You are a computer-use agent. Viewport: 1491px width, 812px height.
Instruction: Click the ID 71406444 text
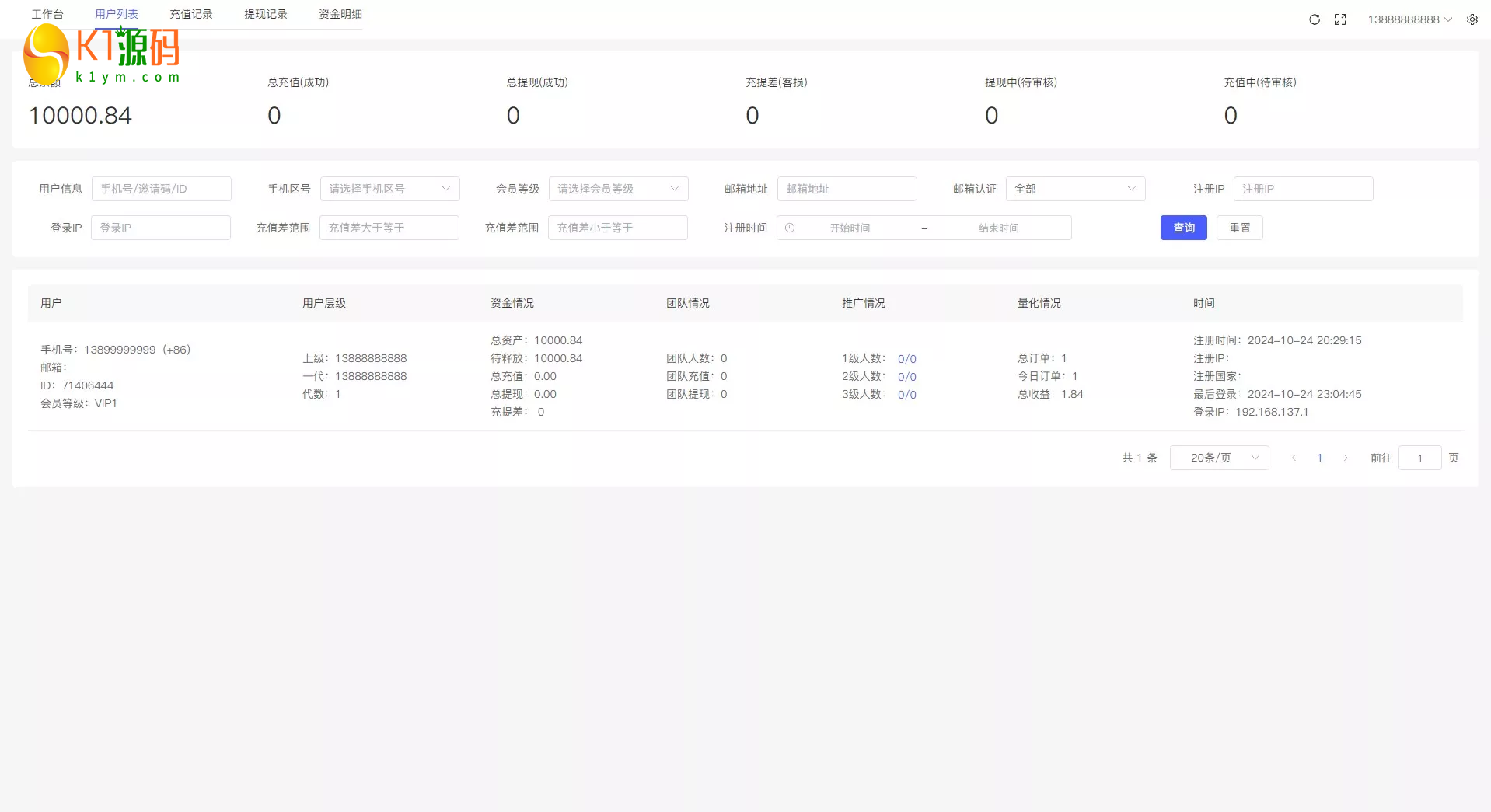coord(77,385)
